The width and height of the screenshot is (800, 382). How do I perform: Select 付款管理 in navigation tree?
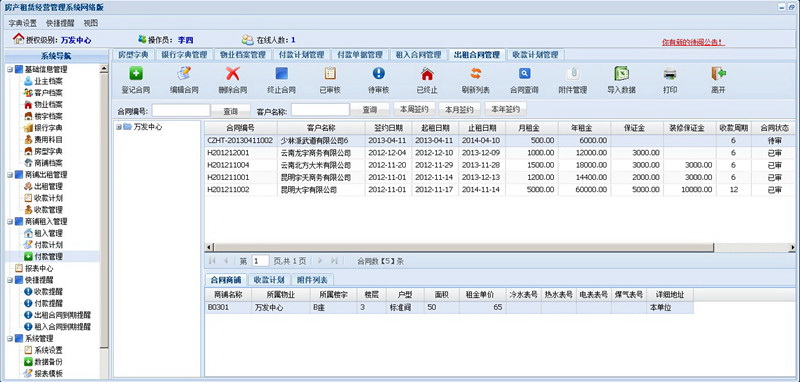point(48,257)
